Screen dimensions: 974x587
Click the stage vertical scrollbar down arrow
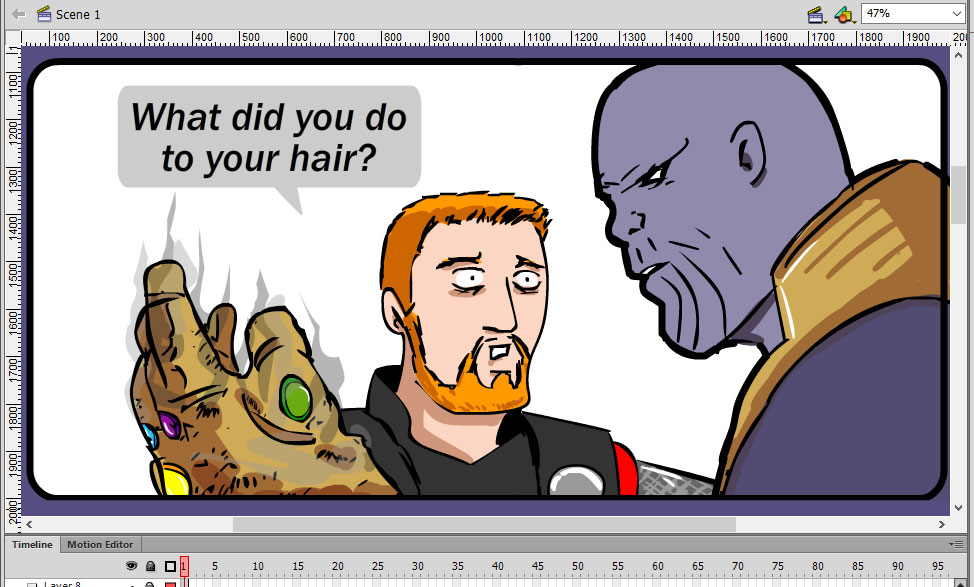coord(958,507)
